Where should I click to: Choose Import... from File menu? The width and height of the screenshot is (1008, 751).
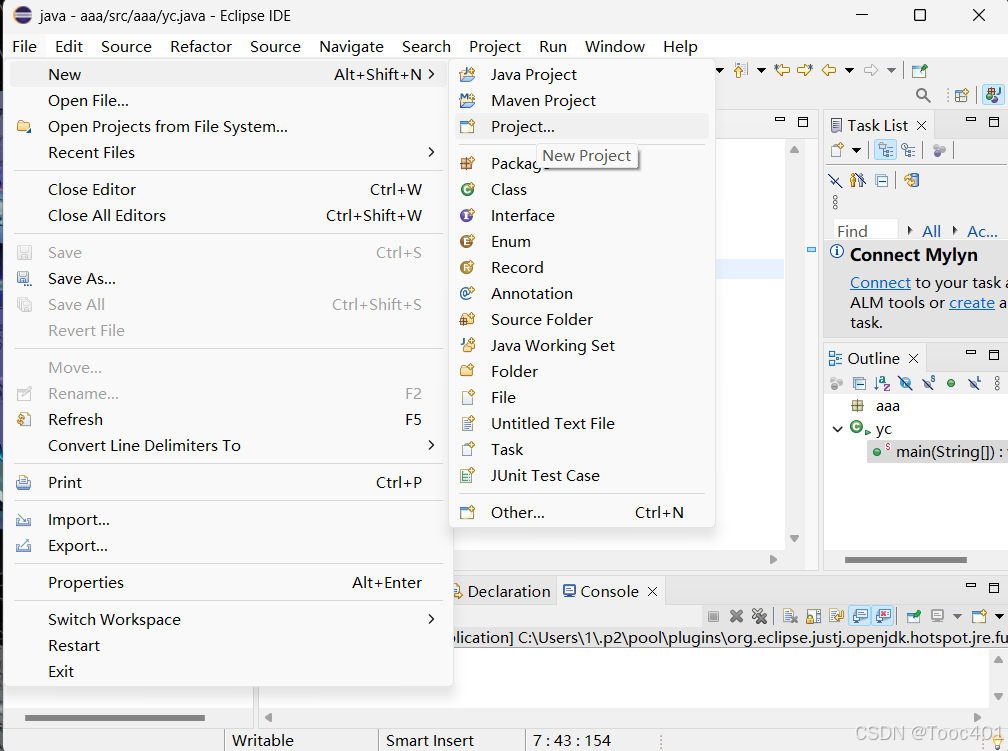[x=228, y=520]
